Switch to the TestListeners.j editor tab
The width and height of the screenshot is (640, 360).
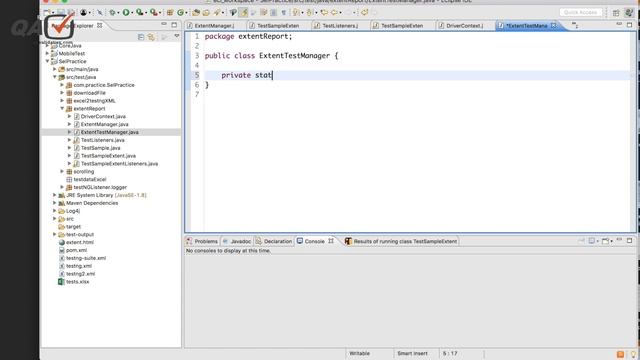[x=340, y=26]
